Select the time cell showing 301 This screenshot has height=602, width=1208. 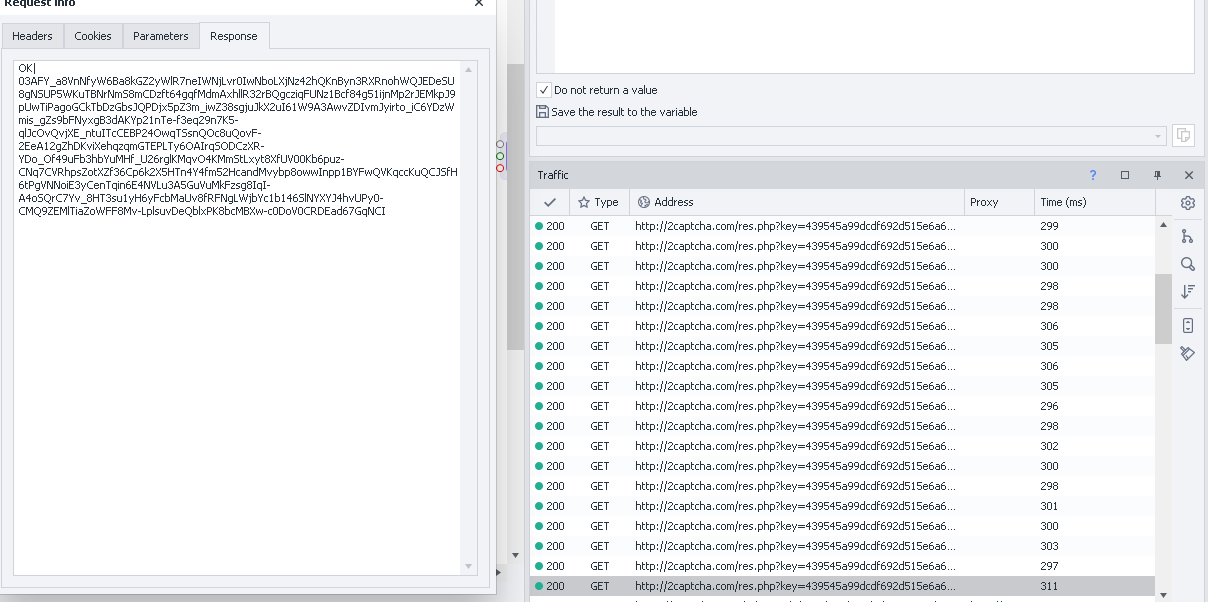(1049, 506)
